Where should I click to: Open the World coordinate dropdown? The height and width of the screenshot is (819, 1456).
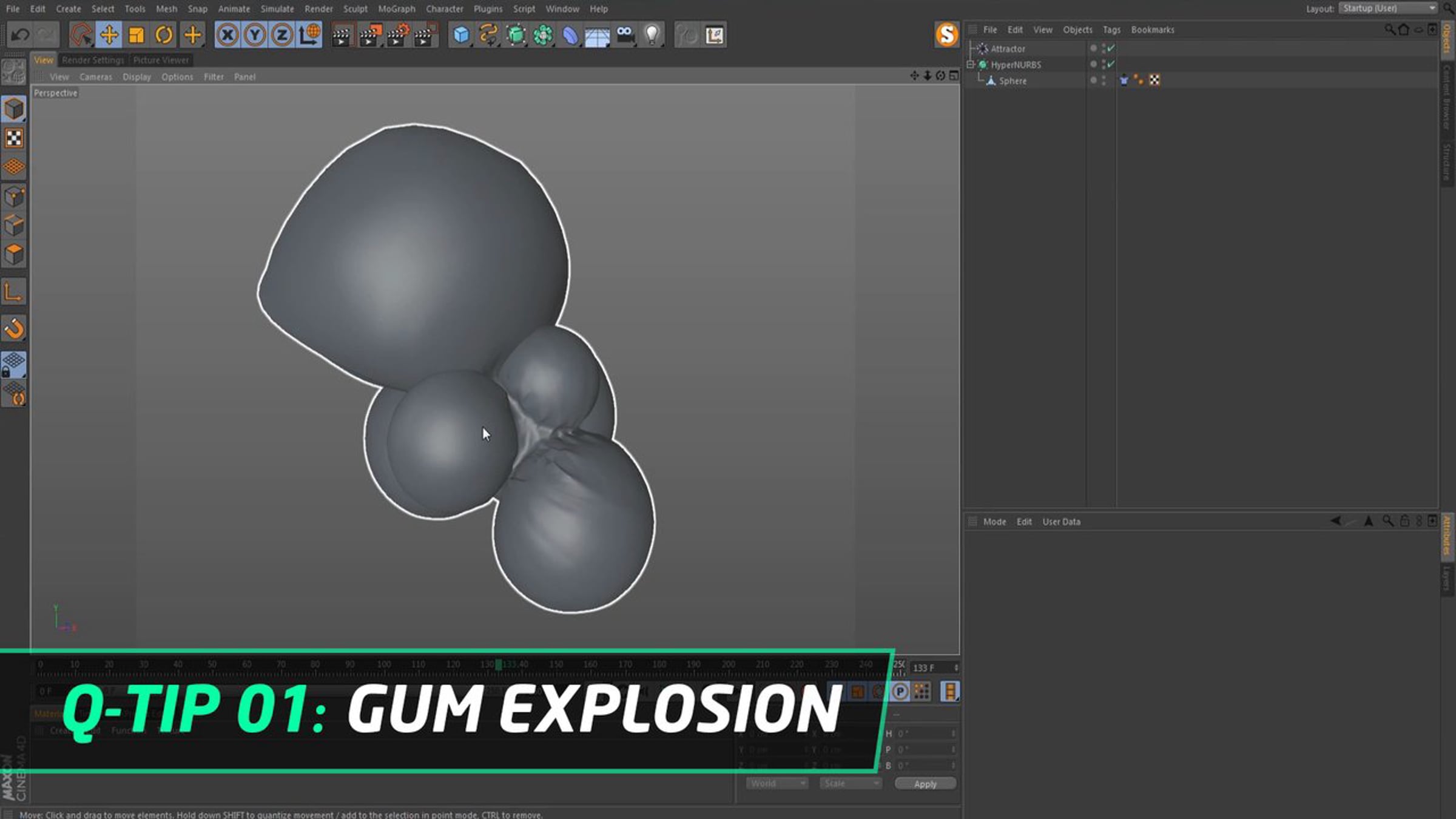[x=777, y=783]
